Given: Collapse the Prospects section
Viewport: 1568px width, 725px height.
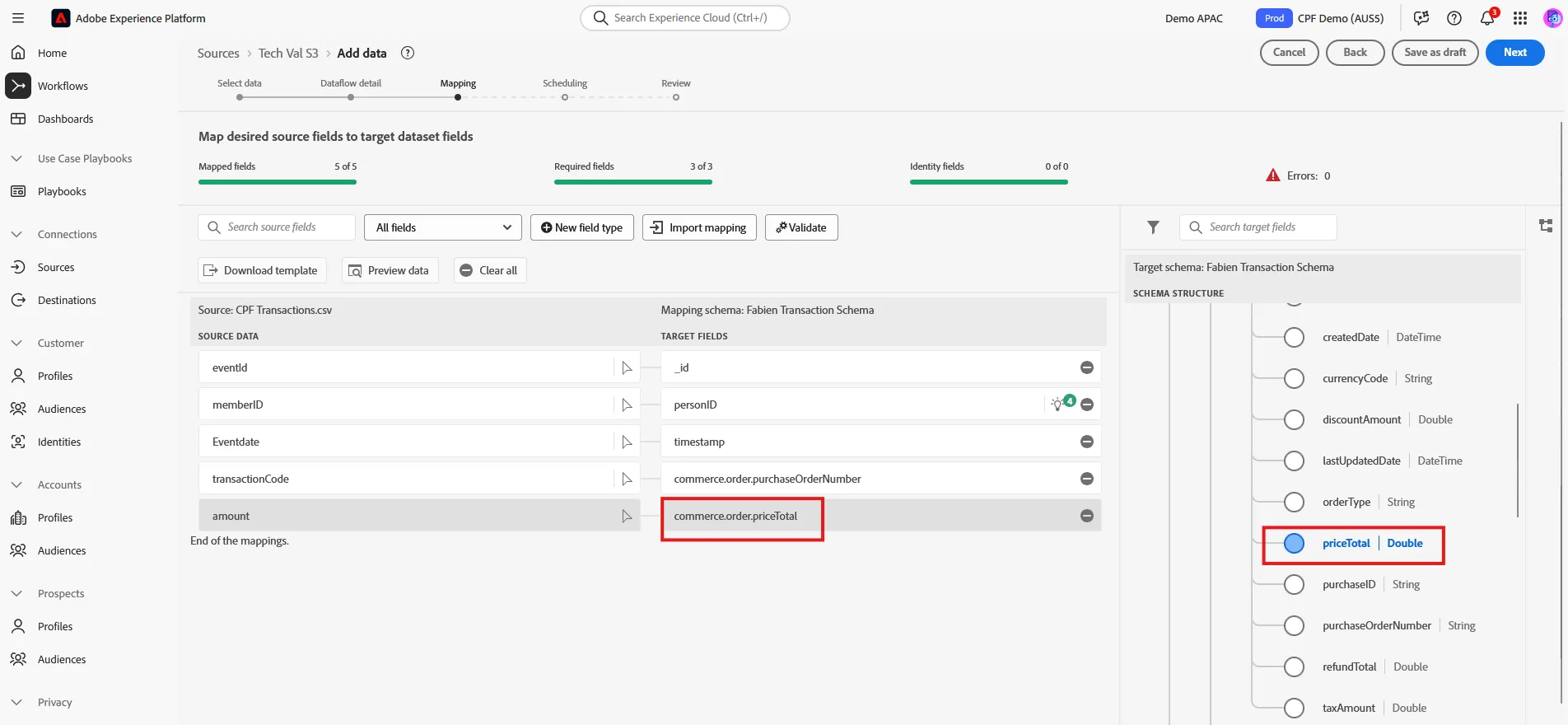Looking at the screenshot, I should pos(16,593).
